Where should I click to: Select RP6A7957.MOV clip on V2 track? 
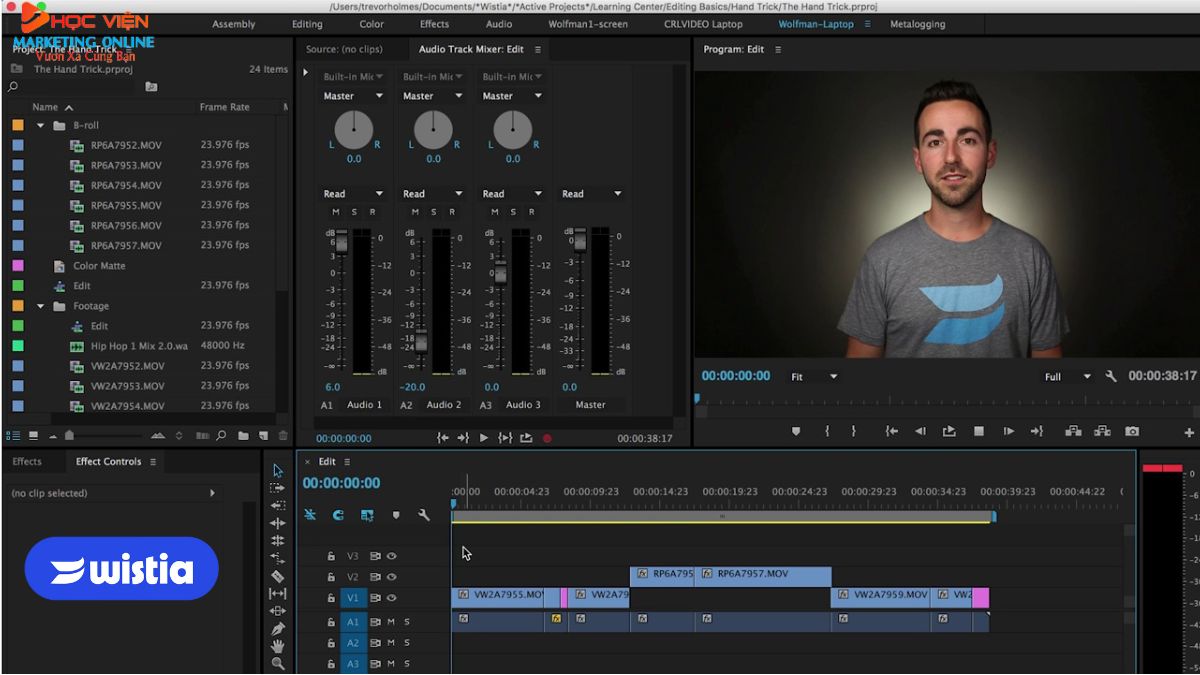[763, 575]
